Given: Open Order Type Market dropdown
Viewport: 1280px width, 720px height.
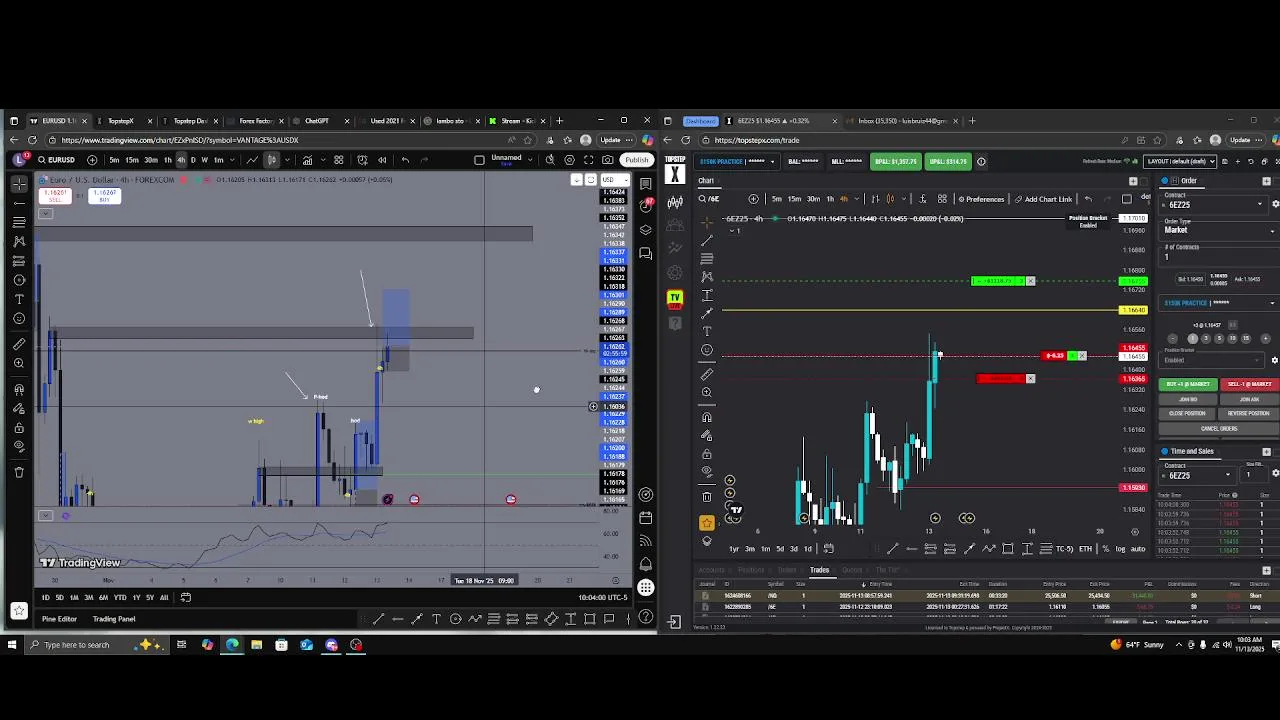Looking at the screenshot, I should tap(1218, 229).
